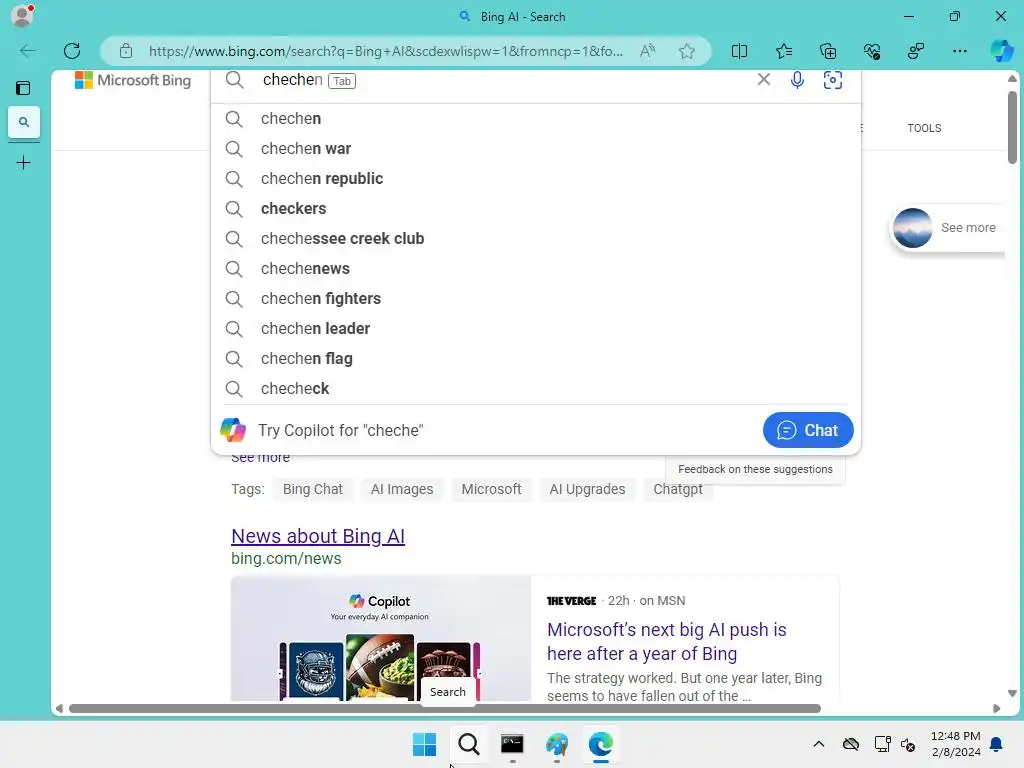Open the Favorites list icon
Image resolution: width=1024 pixels, height=768 pixels.
coord(784,51)
